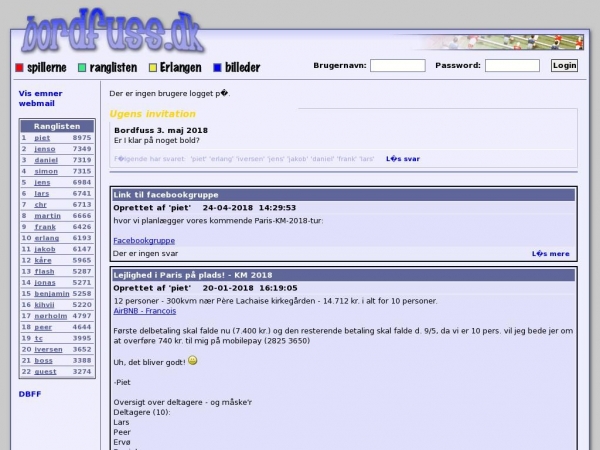Open the billeder gallery
600x450 pixels.
coord(242,68)
